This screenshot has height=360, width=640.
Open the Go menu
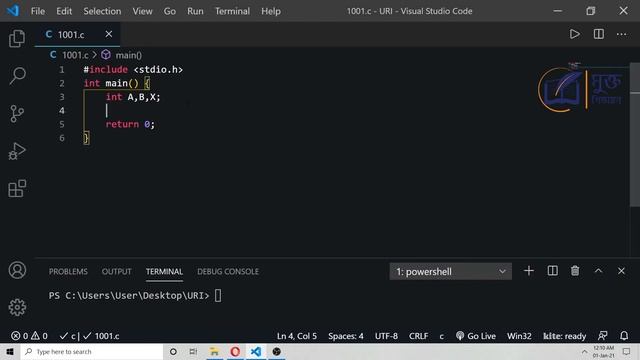(x=170, y=11)
